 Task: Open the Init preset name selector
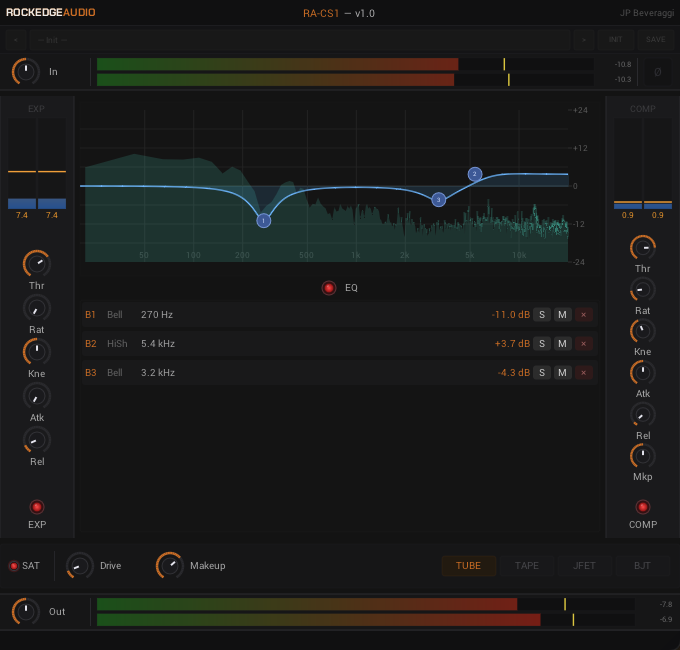point(299,40)
